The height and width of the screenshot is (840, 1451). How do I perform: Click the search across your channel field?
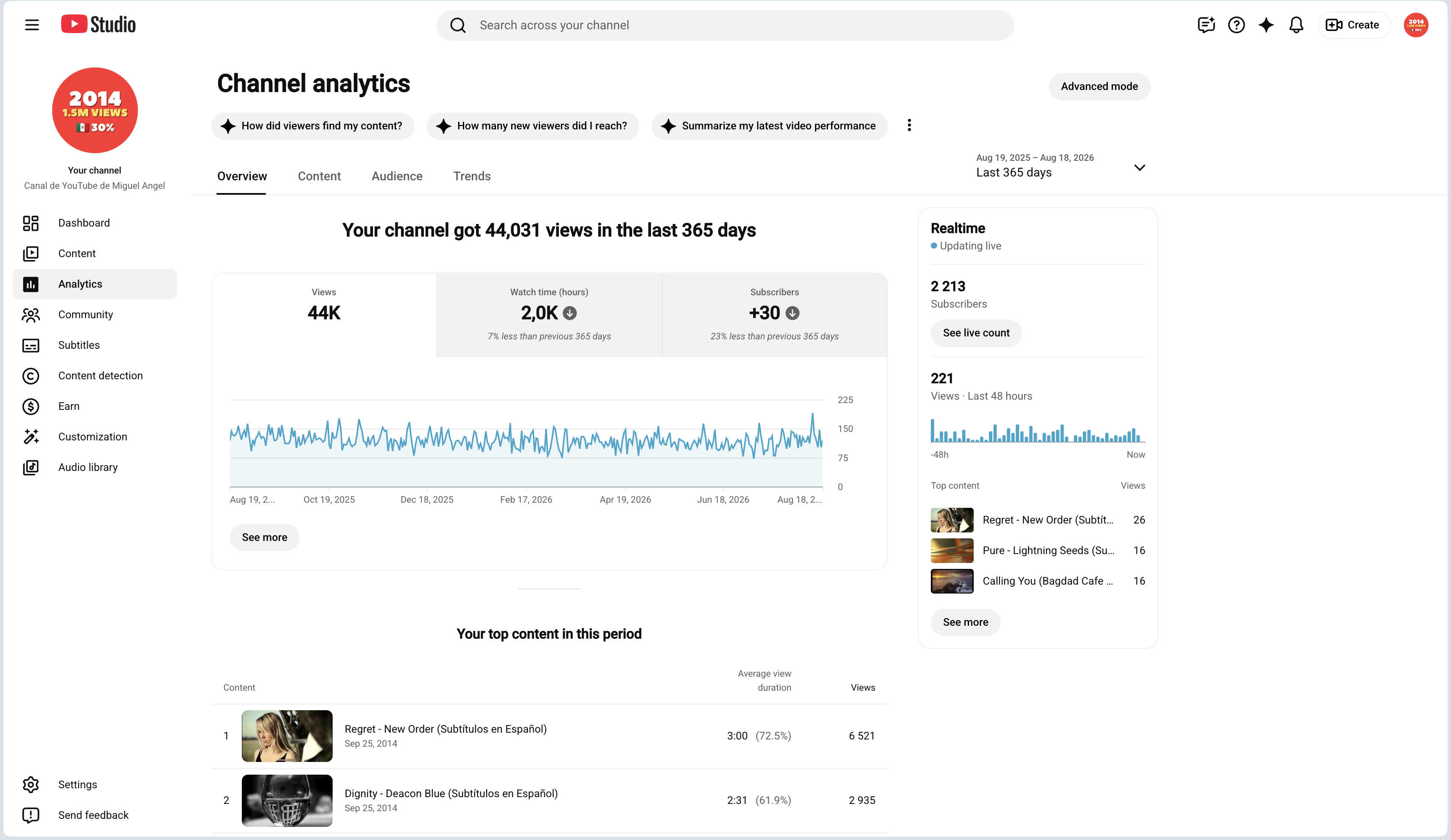coord(725,25)
